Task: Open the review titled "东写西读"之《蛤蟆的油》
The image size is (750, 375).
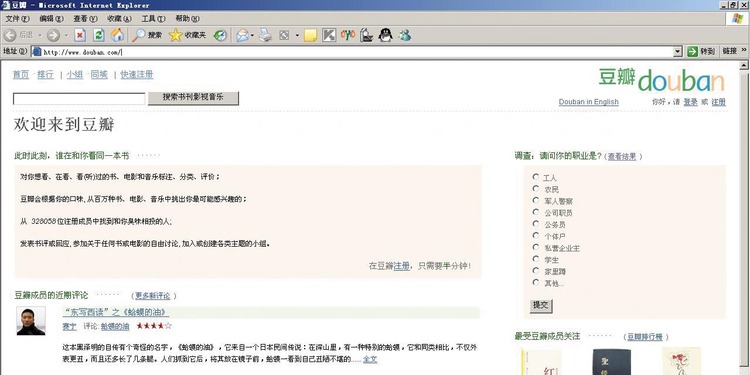Action: coord(115,312)
